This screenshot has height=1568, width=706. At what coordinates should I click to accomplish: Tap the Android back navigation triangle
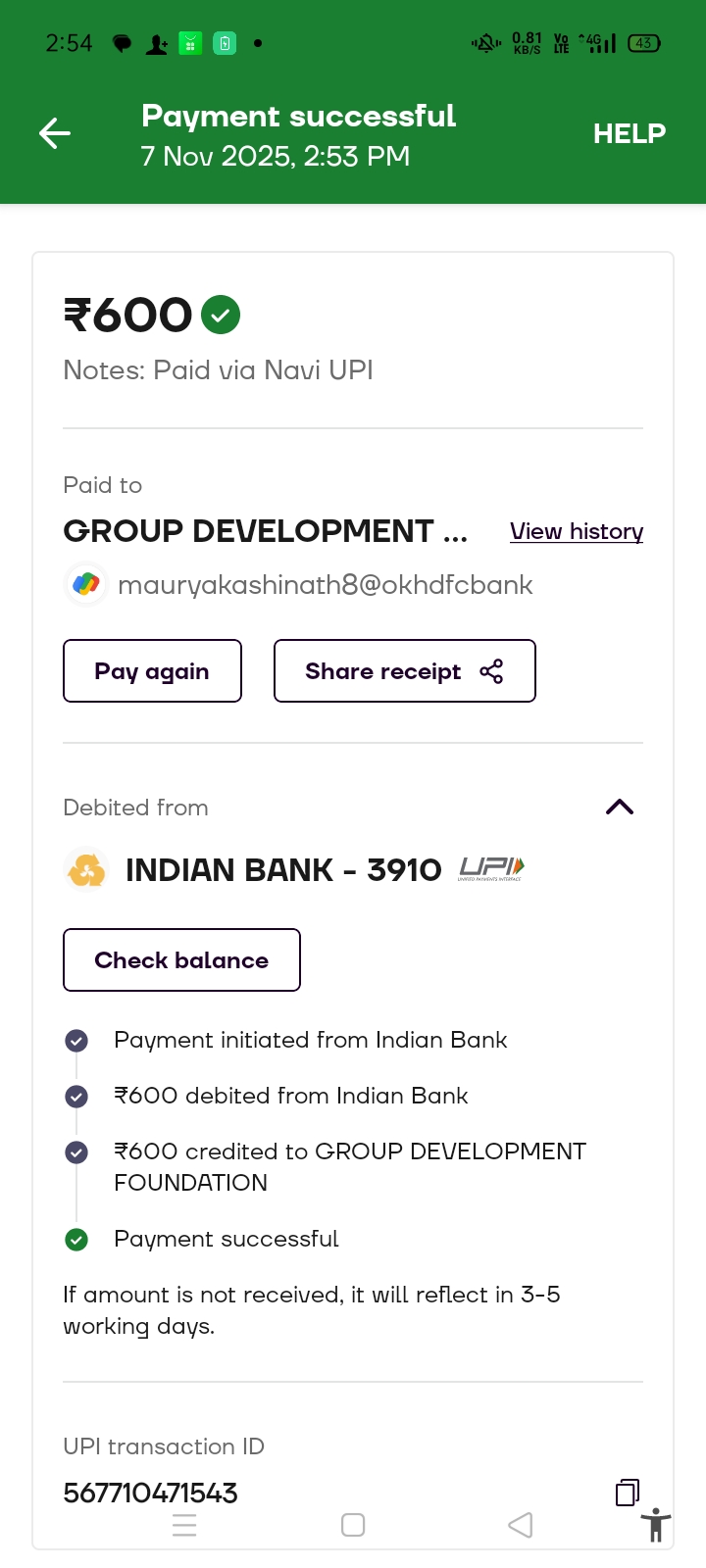tap(521, 1525)
